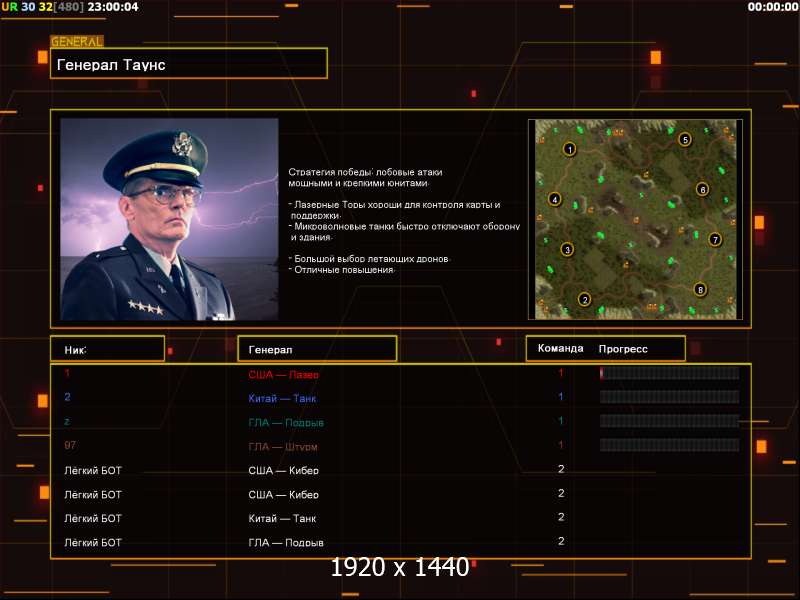Select start position 2 marker on map
The height and width of the screenshot is (600, 800).
[585, 299]
